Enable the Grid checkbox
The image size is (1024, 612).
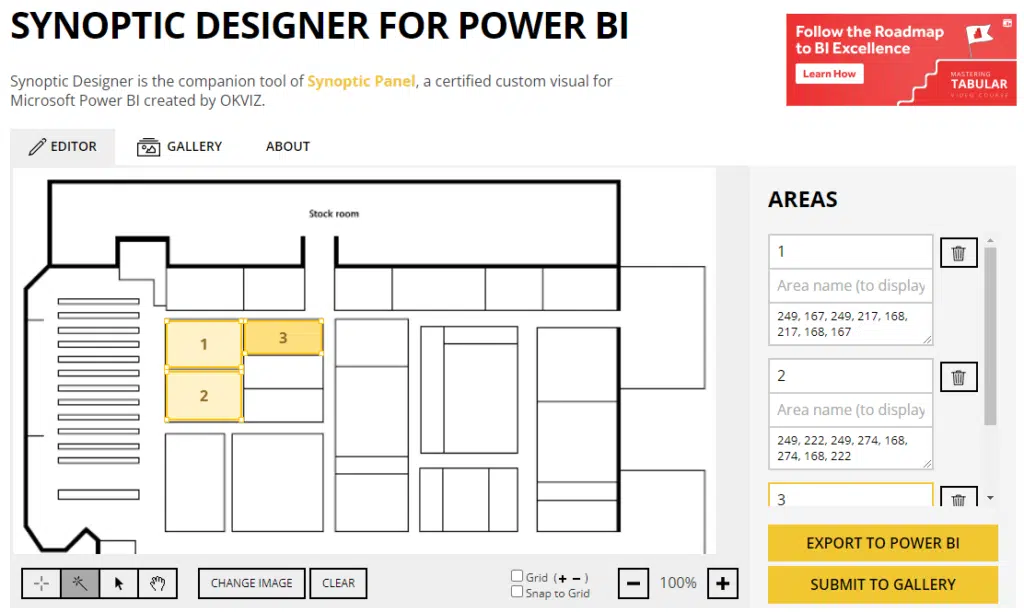[x=518, y=576]
